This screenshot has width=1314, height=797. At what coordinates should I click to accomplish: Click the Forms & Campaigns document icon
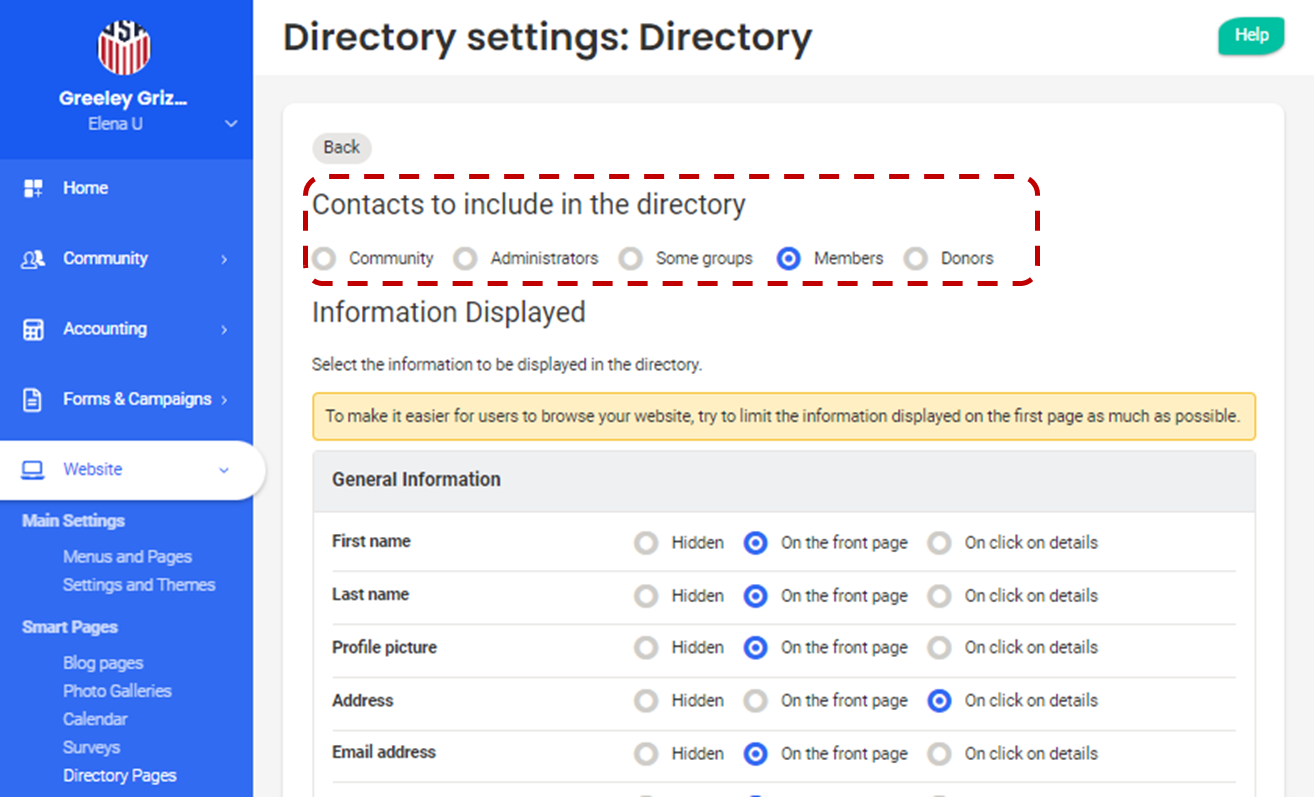coord(33,400)
